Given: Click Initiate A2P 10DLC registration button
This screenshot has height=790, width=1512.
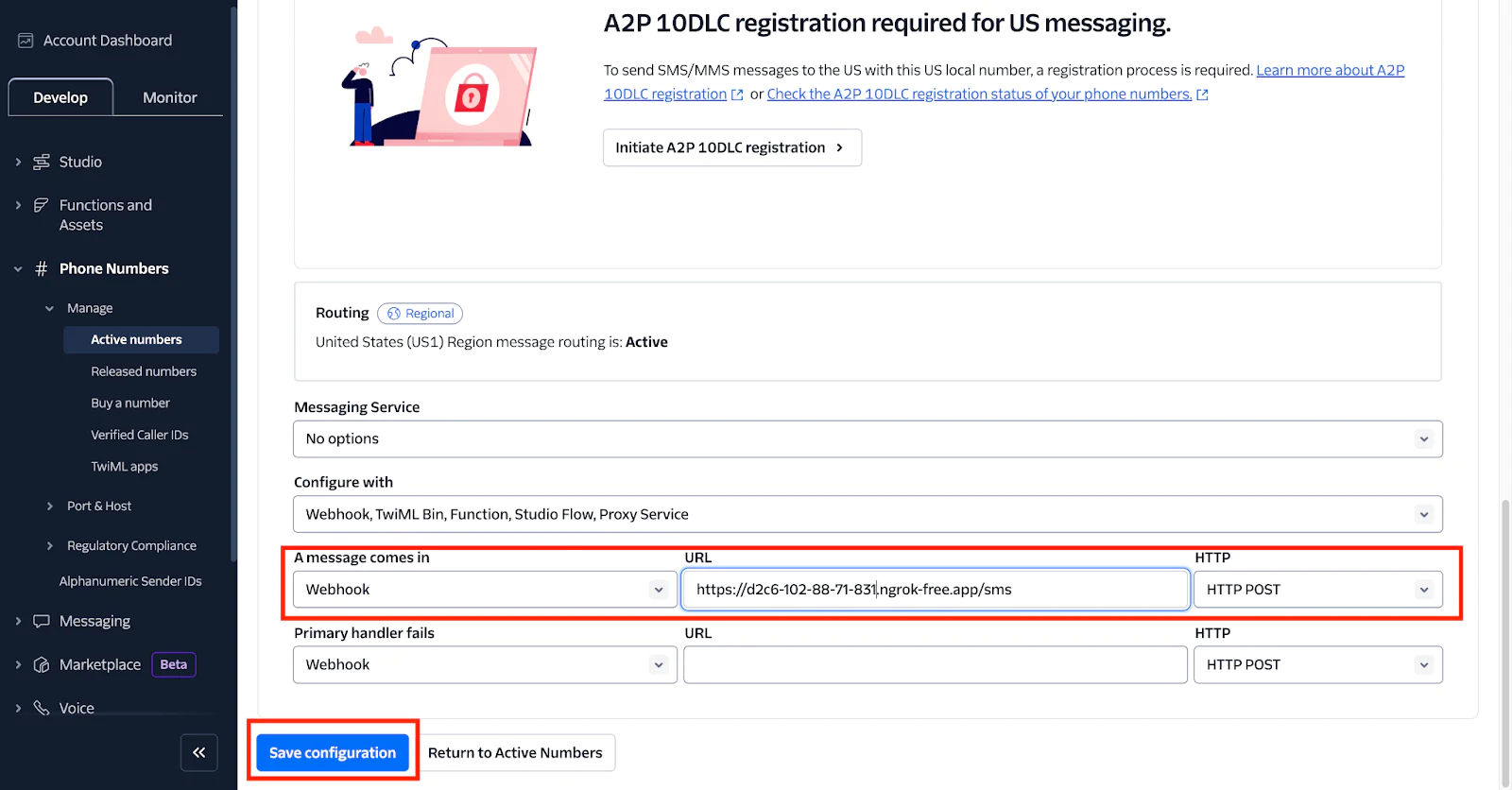Looking at the screenshot, I should tap(732, 147).
